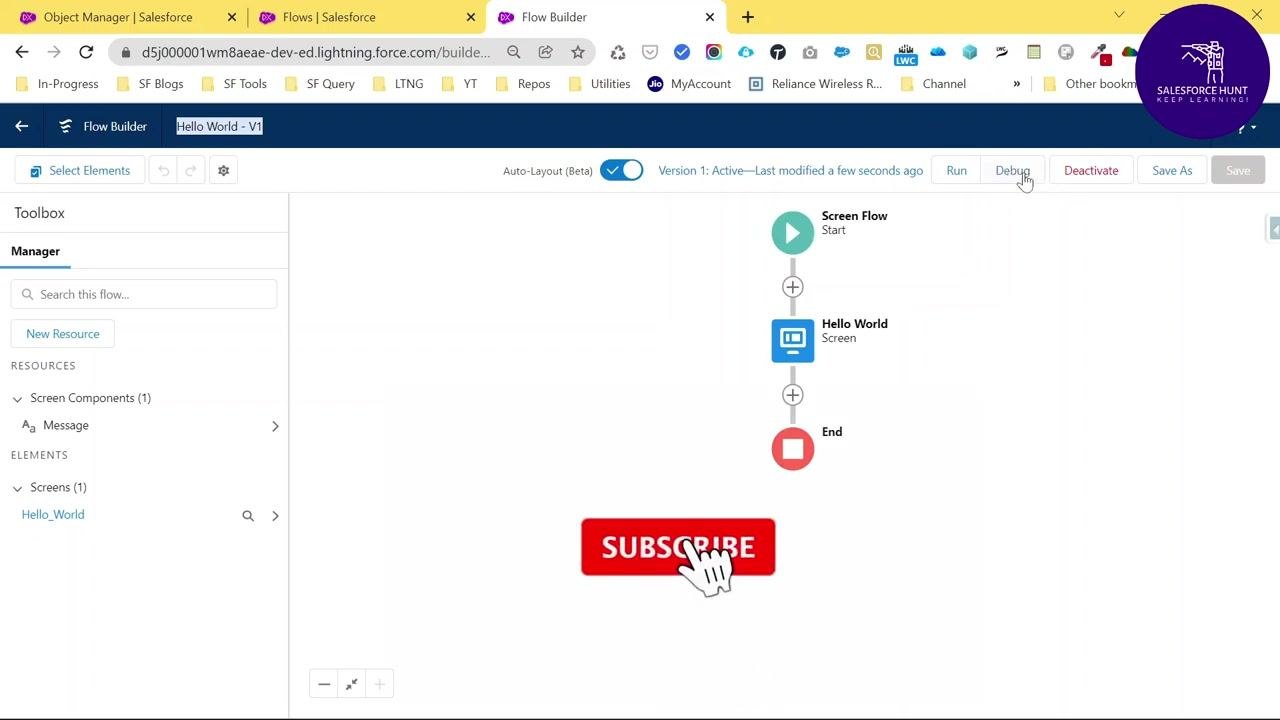Click the Redo arrow in toolbar
The height and width of the screenshot is (720, 1280).
click(191, 171)
